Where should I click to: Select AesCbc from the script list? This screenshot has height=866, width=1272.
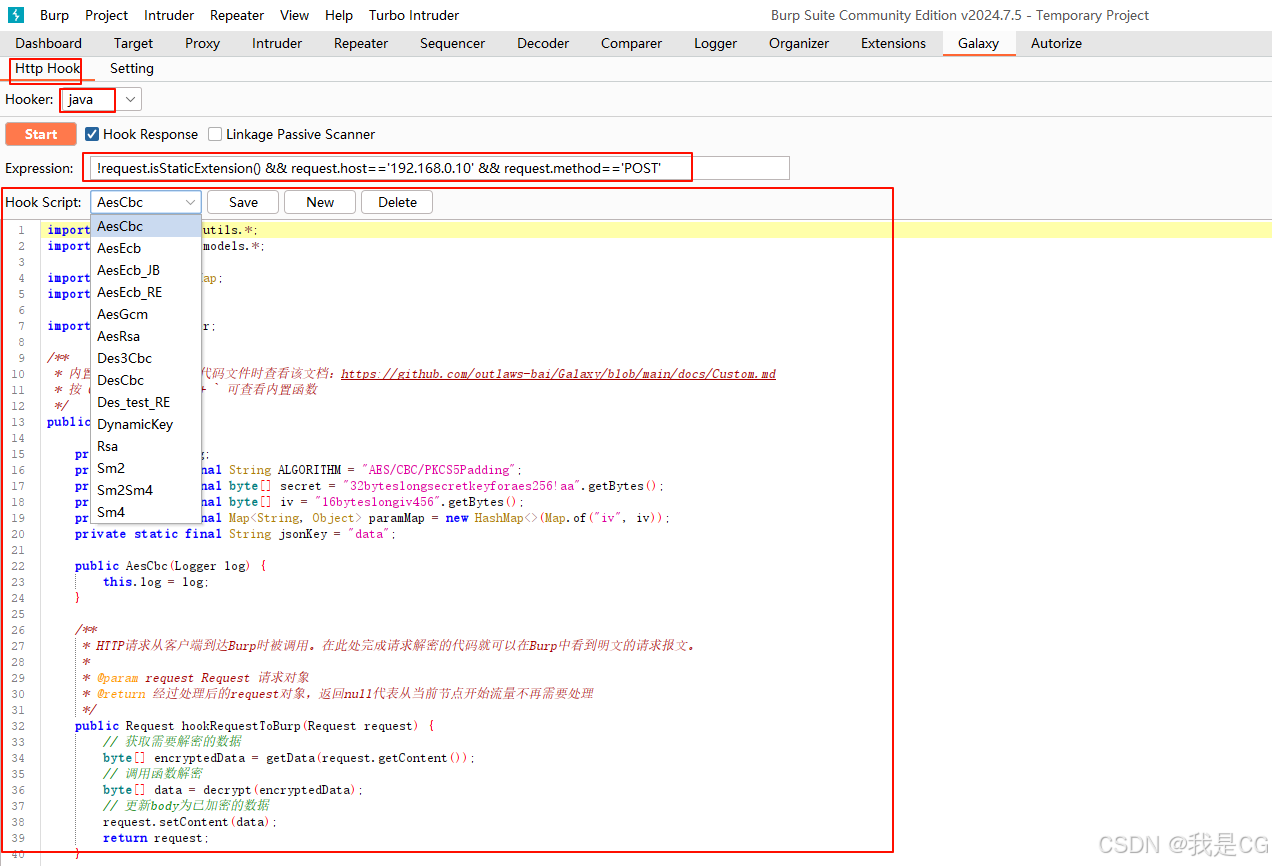point(146,226)
